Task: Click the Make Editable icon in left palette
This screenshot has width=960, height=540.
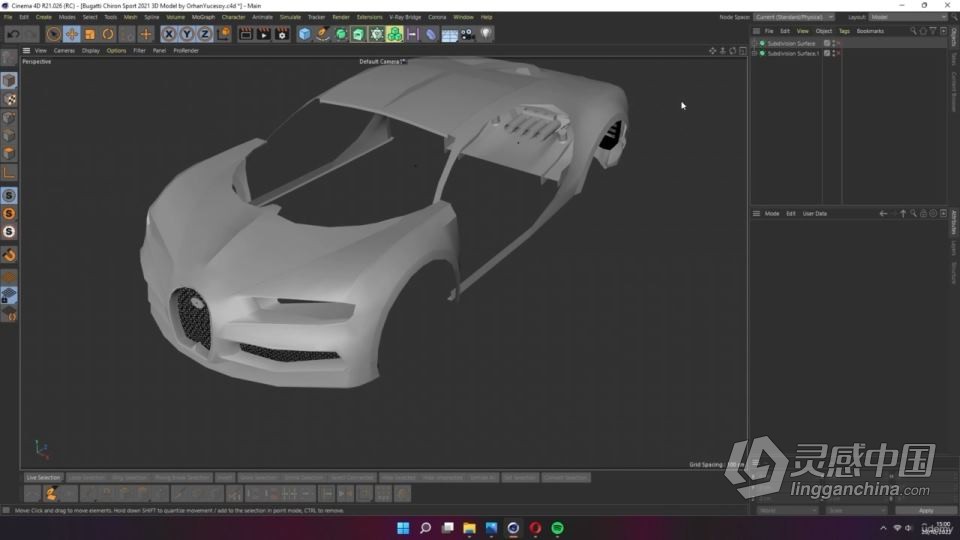Action: tap(9, 58)
